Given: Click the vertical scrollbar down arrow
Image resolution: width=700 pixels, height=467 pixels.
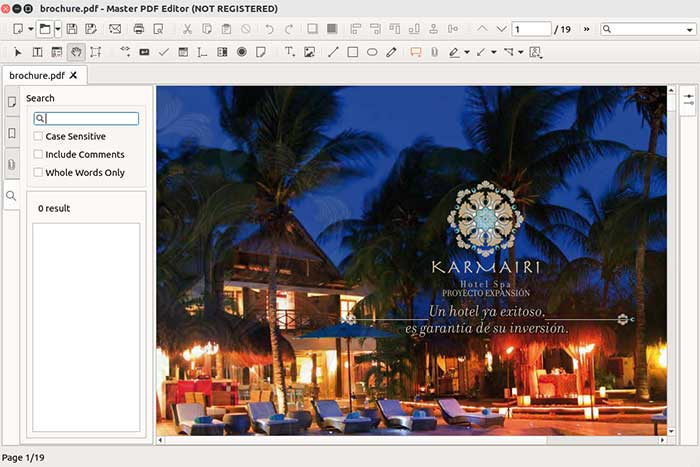Looking at the screenshot, I should (671, 432).
